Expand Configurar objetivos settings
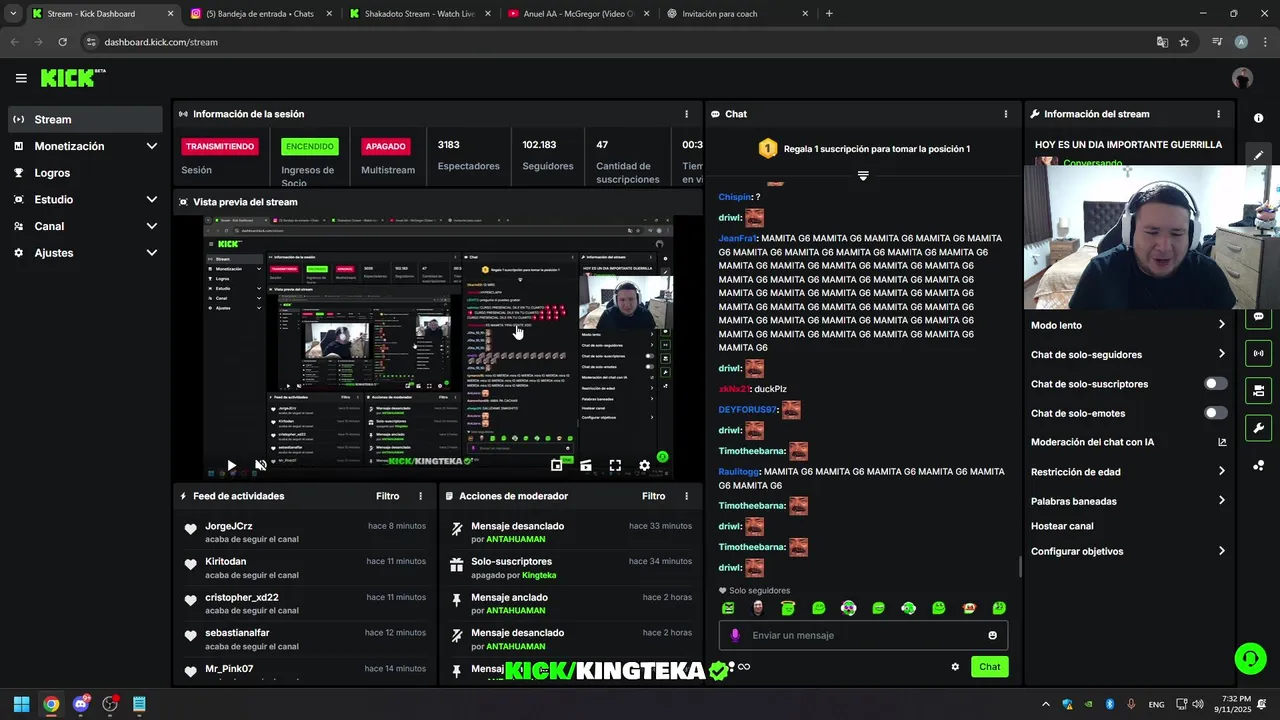The height and width of the screenshot is (720, 1280). [x=1221, y=551]
